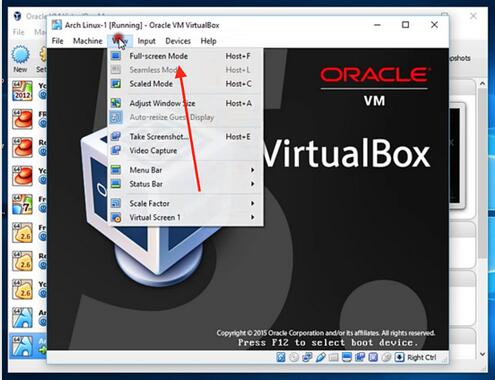The image size is (495, 380).
Task: Click the hard disk activity status bar icon
Action: (x=281, y=357)
